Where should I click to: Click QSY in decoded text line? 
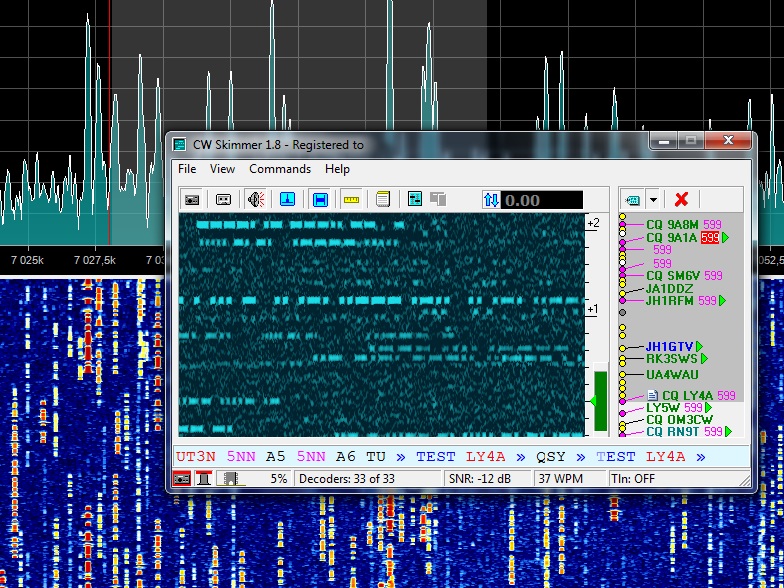[x=550, y=457]
